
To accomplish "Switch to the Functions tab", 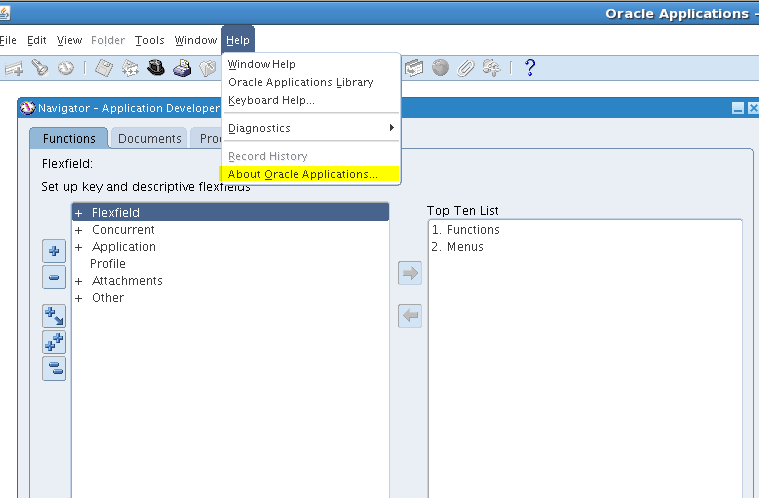I will 69,138.
